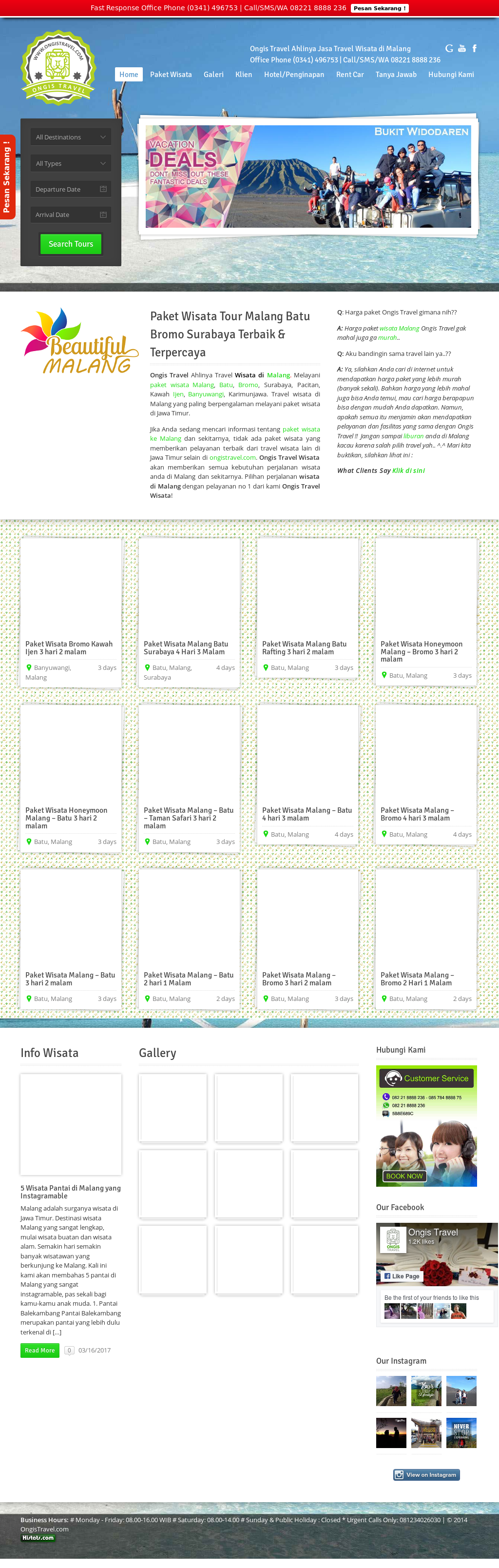The image size is (499, 1568).
Task: Click the NEVER STOP Instagram thumbnail
Action: [461, 1432]
